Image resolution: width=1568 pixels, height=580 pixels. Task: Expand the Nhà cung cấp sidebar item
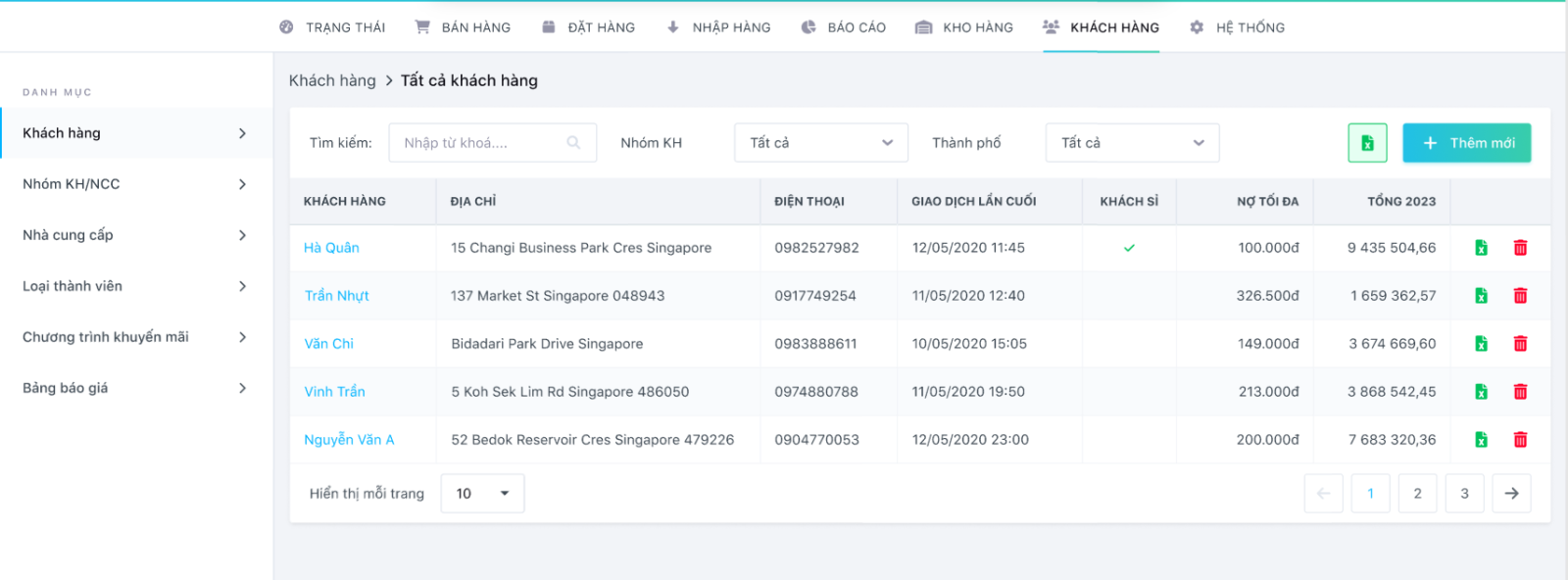coord(135,235)
